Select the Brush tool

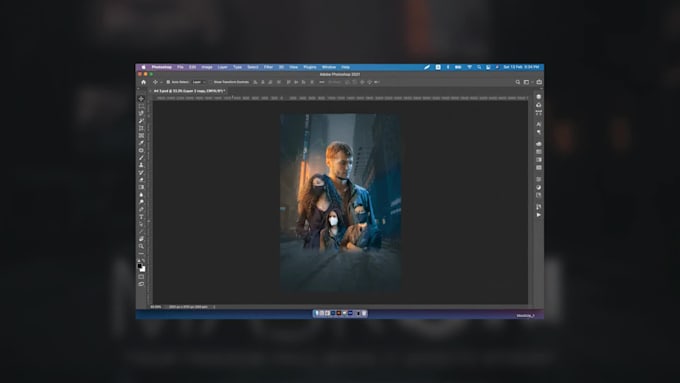coord(141,157)
